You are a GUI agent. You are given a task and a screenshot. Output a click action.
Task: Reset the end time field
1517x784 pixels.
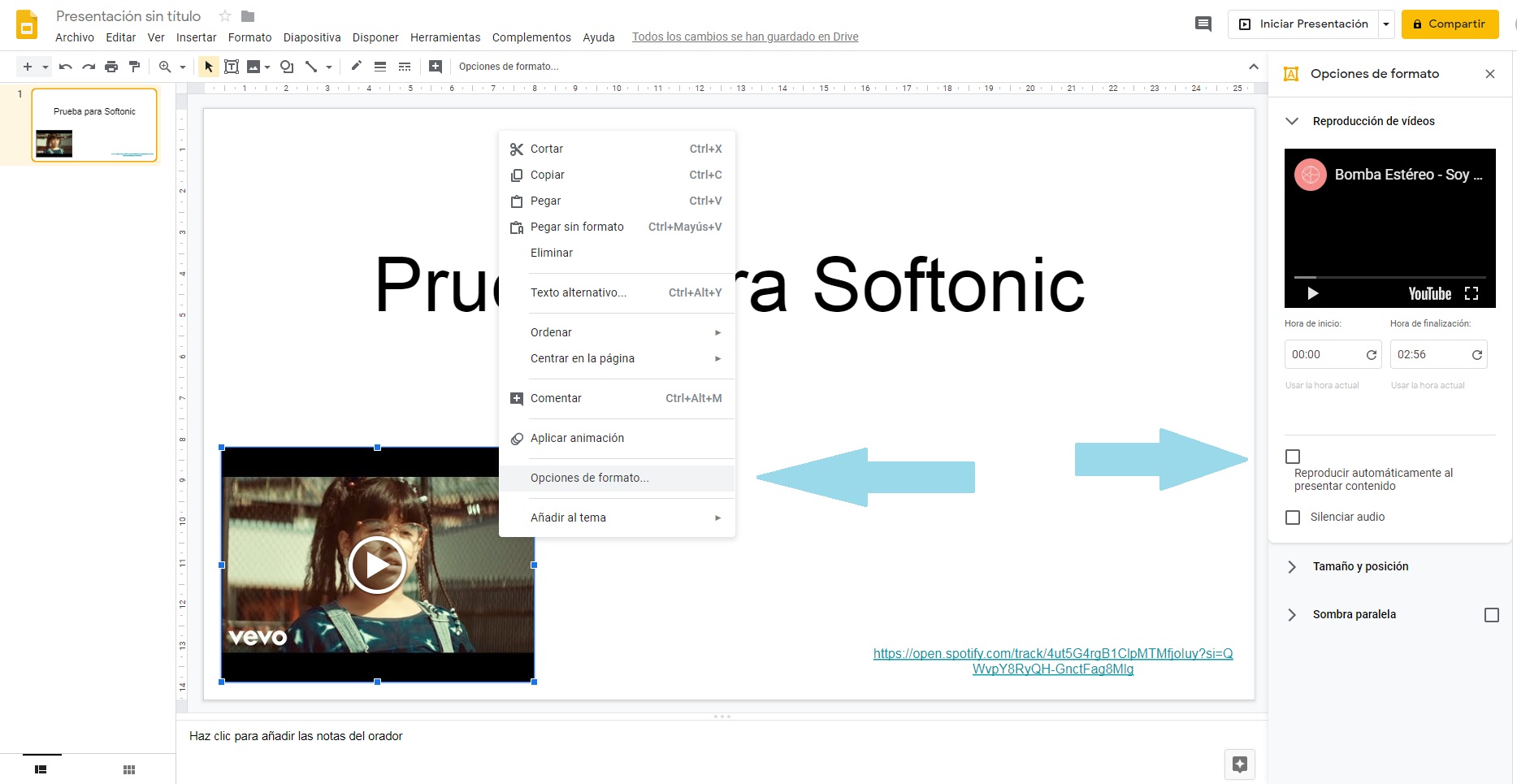[x=1477, y=355]
